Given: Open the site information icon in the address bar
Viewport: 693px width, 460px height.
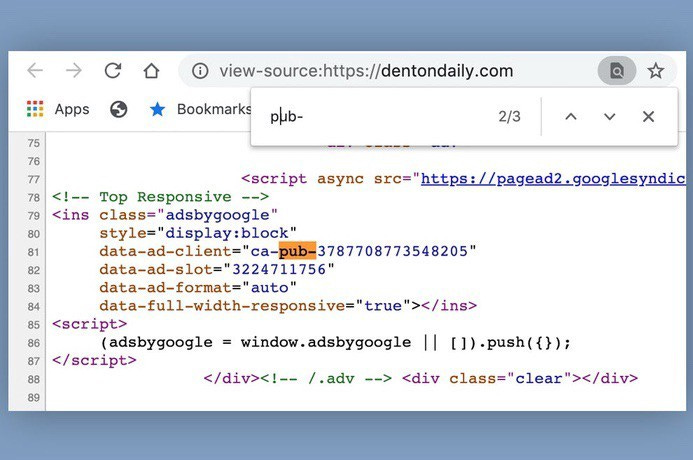Looking at the screenshot, I should point(200,71).
